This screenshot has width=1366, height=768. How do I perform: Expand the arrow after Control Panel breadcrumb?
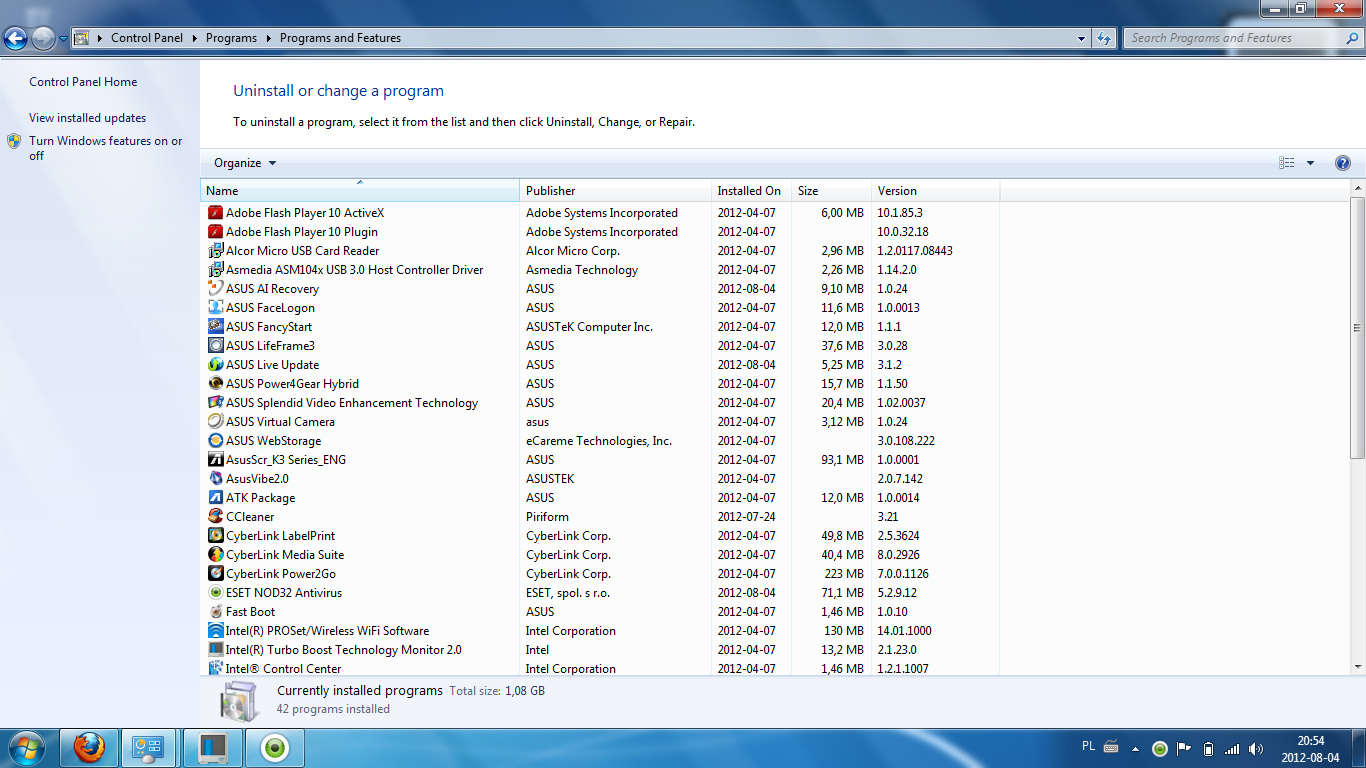pos(195,38)
